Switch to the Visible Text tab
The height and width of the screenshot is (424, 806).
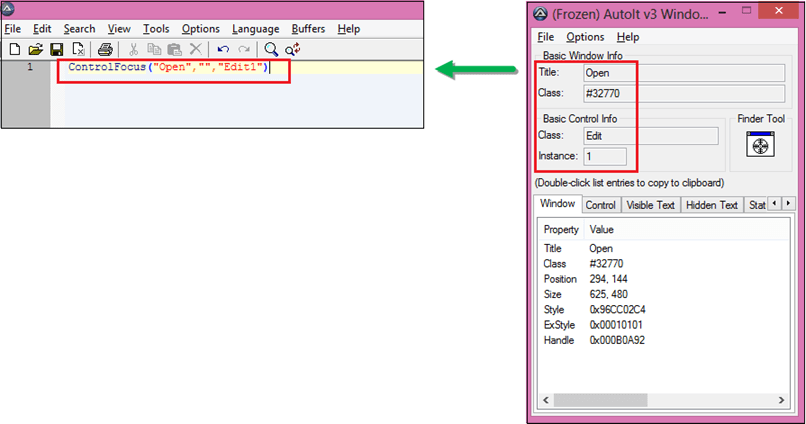[651, 205]
